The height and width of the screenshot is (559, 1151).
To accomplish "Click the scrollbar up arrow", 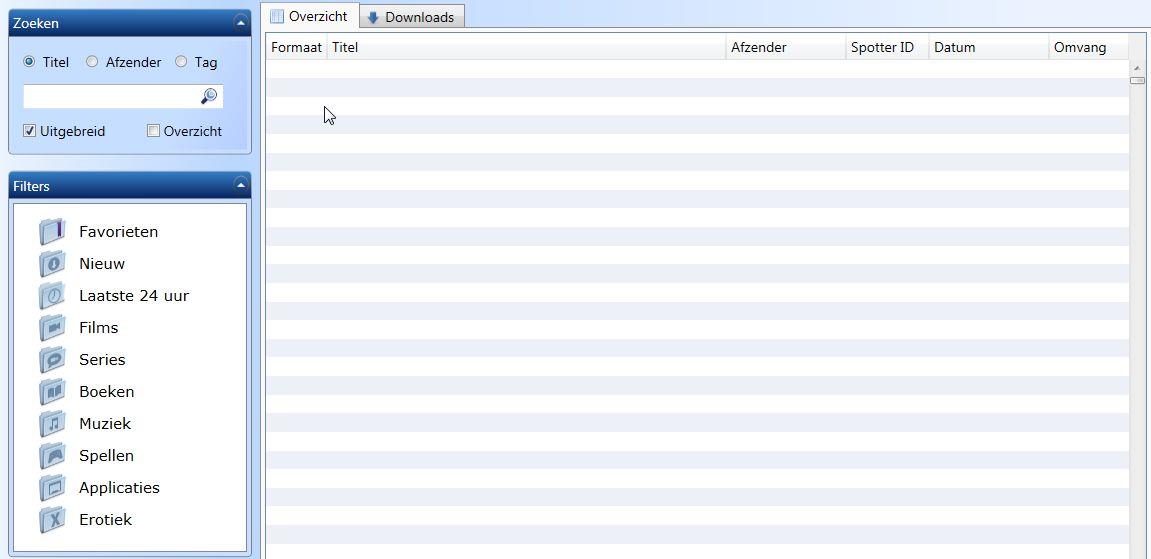I will pyautogui.click(x=1137, y=67).
